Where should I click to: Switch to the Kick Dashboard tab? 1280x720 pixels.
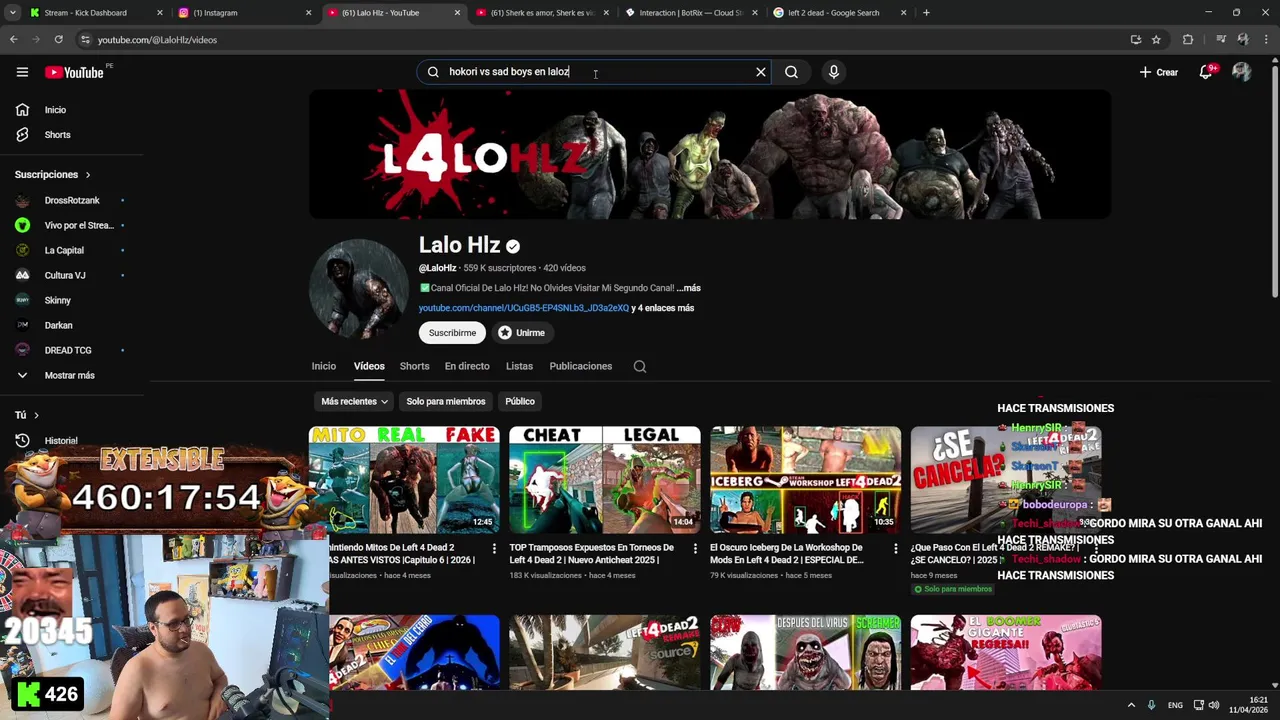tap(95, 13)
